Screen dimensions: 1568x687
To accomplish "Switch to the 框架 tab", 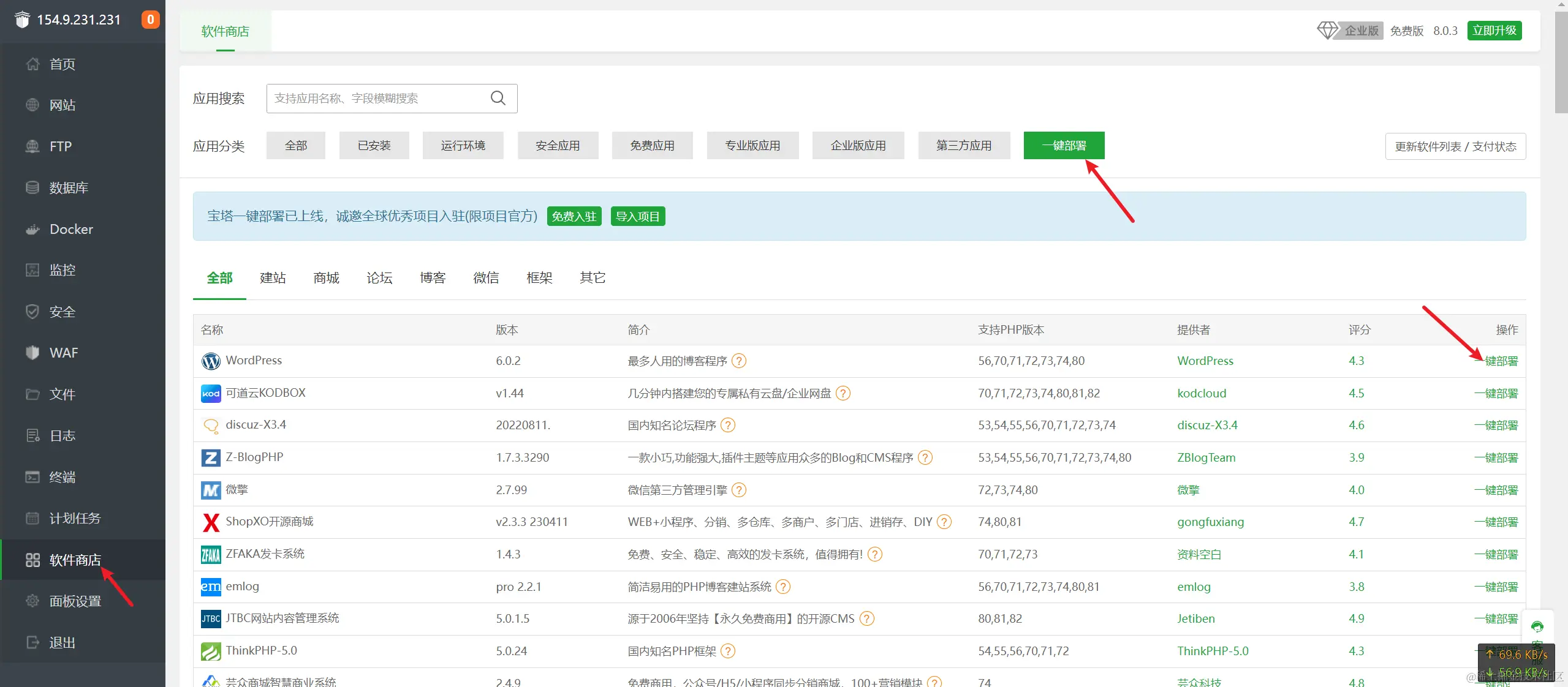I will pyautogui.click(x=539, y=278).
